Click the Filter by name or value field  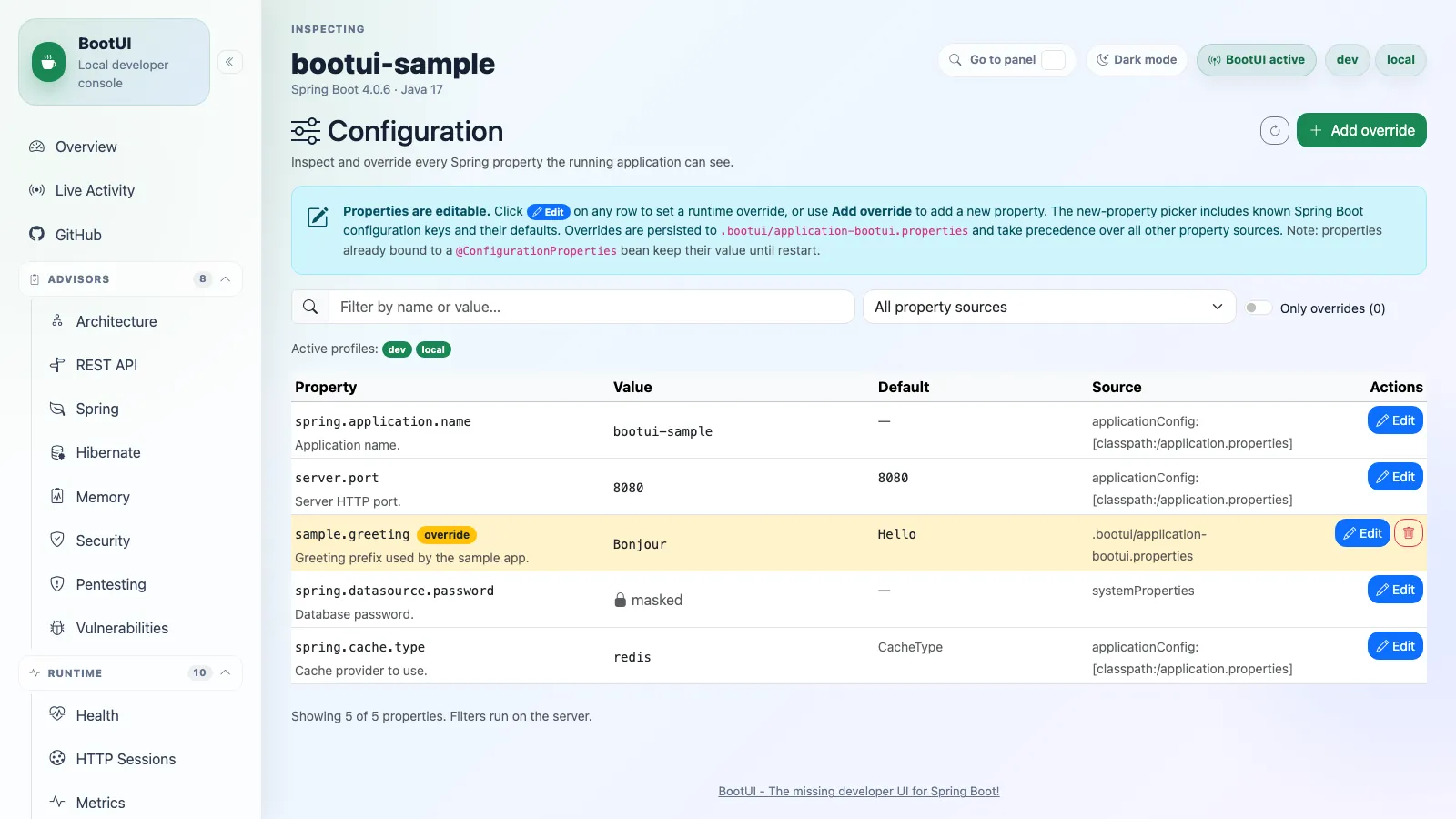(x=591, y=307)
